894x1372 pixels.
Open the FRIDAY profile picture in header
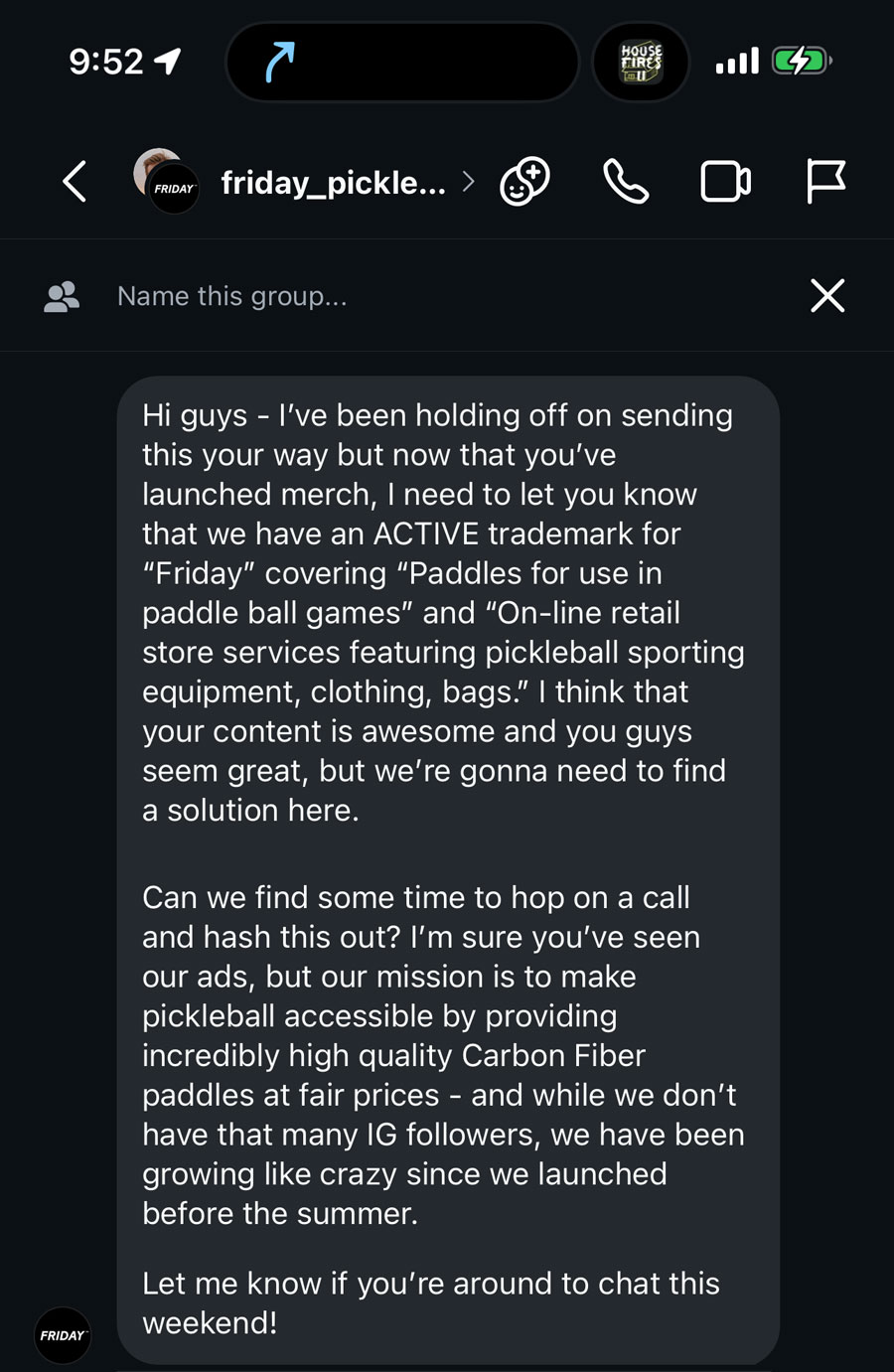pos(166,180)
